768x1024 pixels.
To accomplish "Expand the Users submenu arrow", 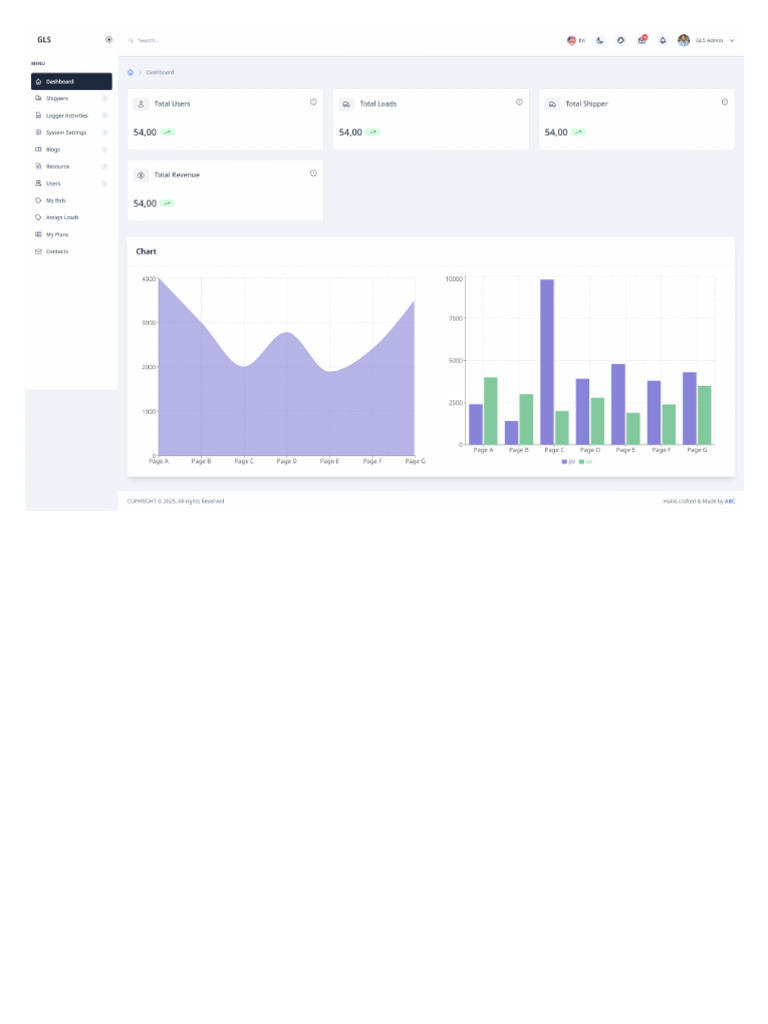I will tap(104, 184).
